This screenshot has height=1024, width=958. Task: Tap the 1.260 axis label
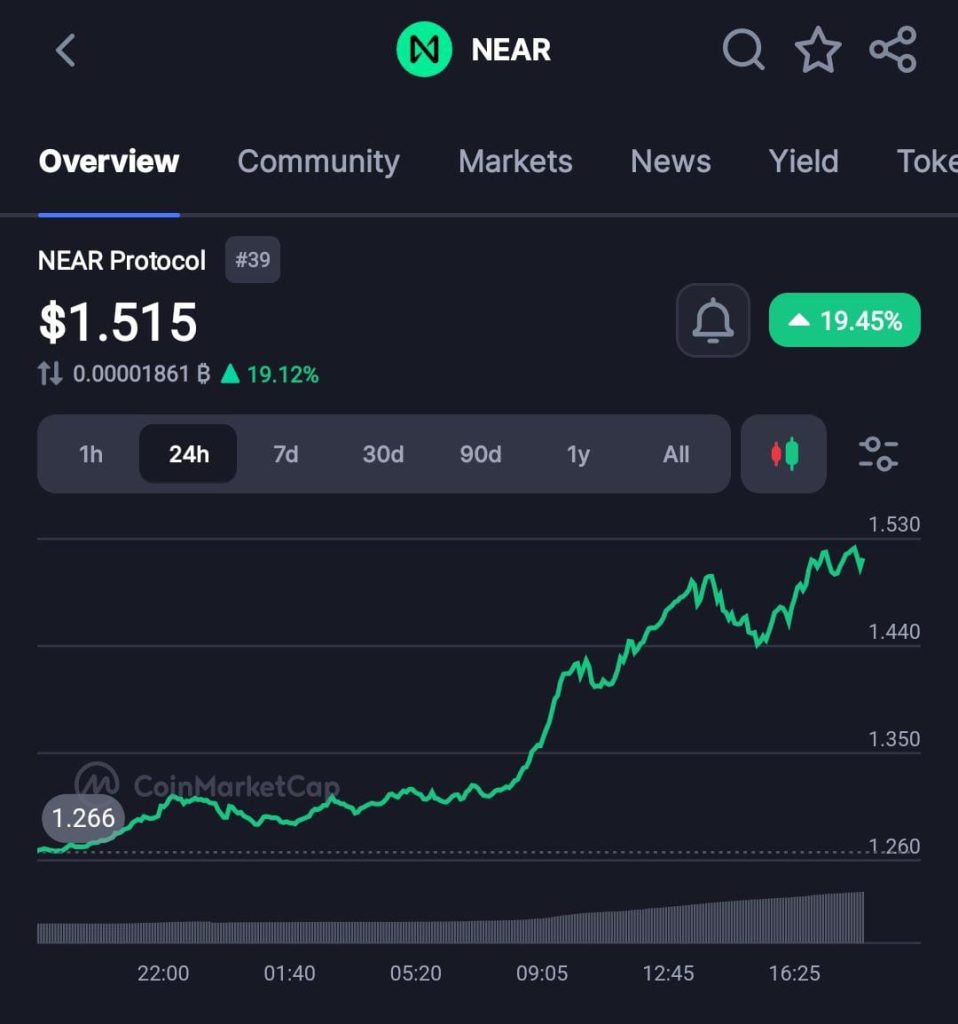pyautogui.click(x=893, y=846)
